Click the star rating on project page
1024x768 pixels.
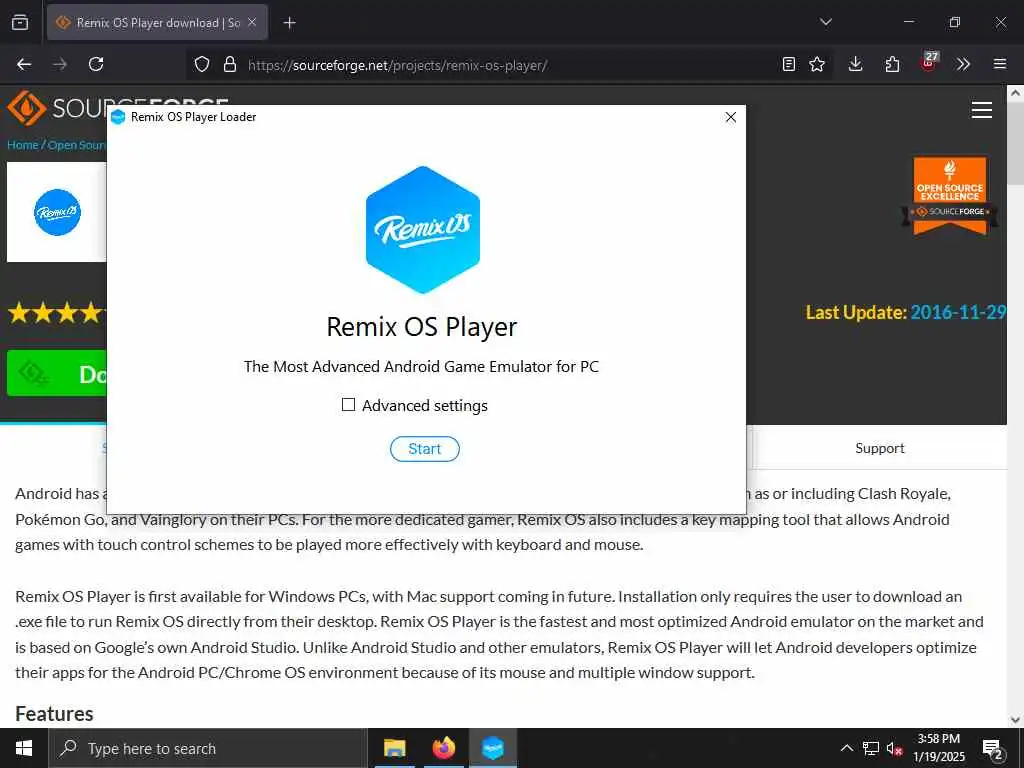[x=56, y=313]
